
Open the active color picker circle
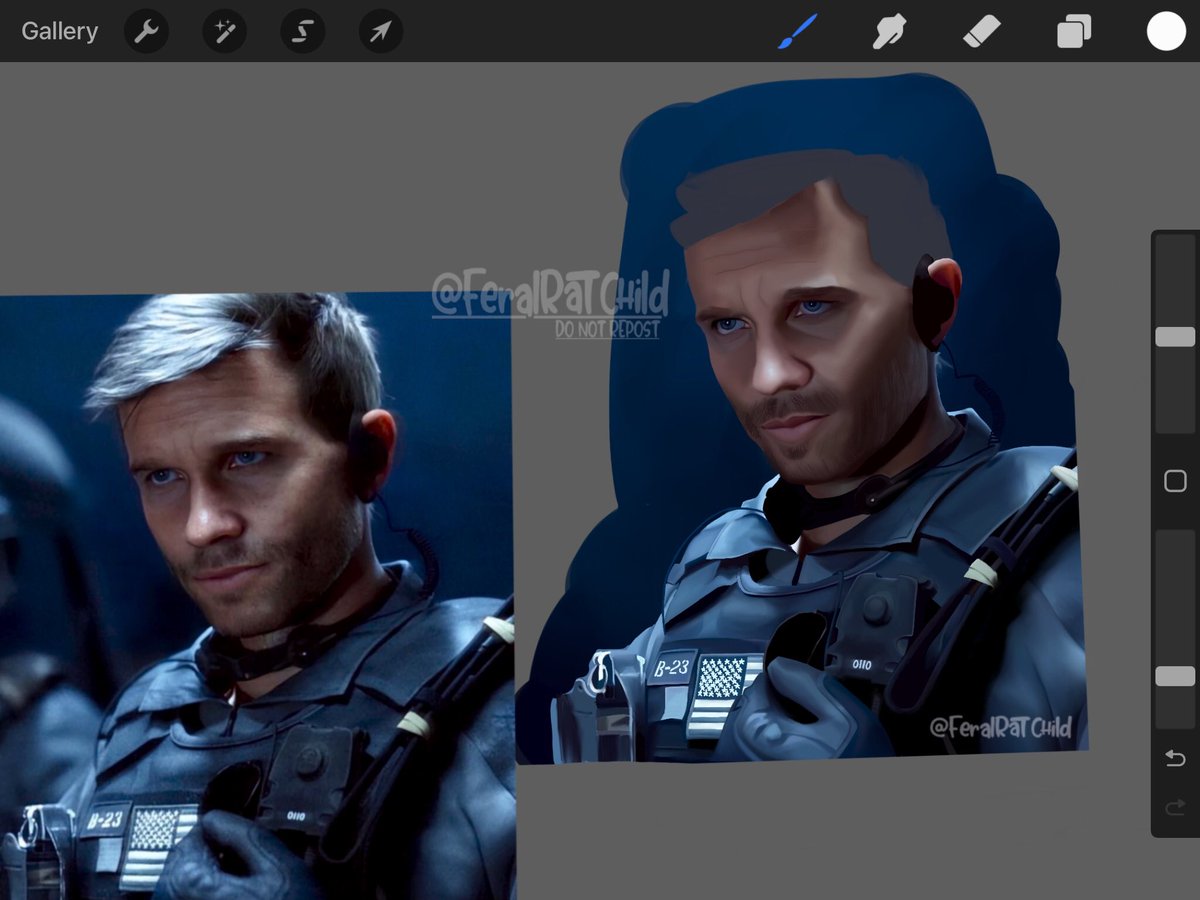tap(1166, 31)
